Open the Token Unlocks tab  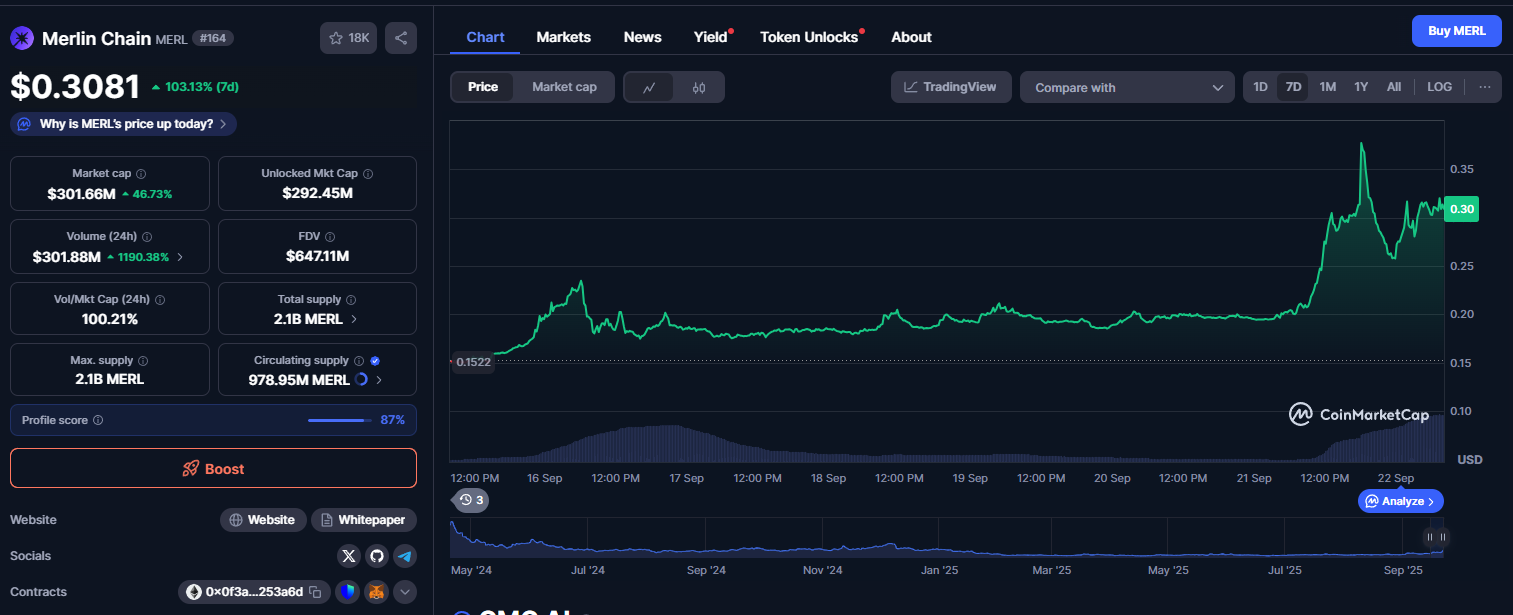coord(809,37)
